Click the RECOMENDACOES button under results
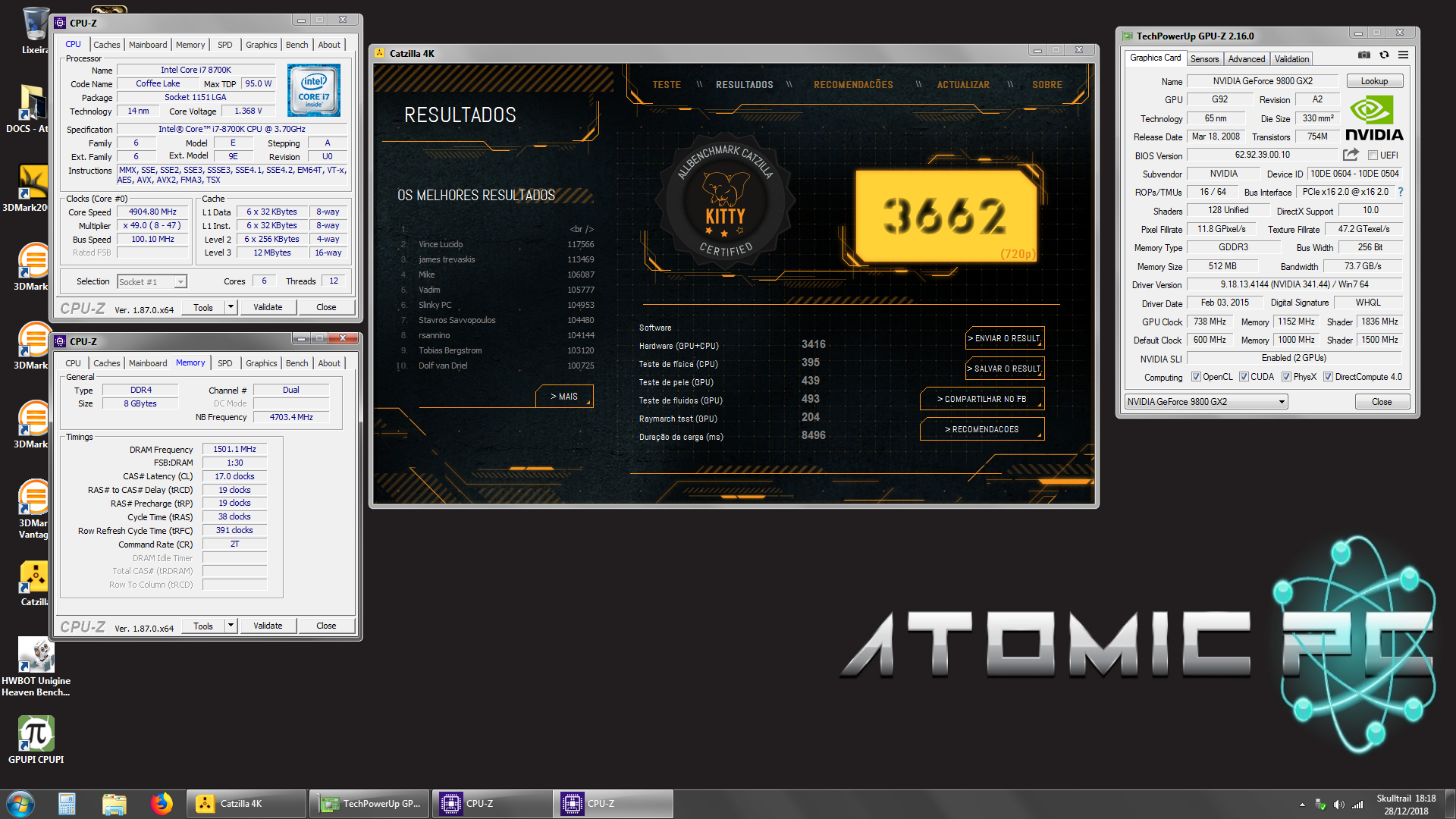The width and height of the screenshot is (1456, 819). [982, 429]
